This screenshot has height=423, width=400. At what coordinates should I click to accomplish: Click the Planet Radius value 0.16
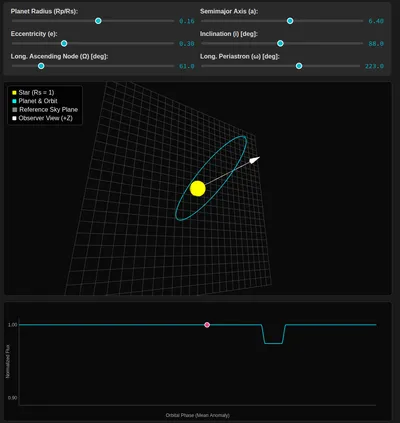click(187, 21)
